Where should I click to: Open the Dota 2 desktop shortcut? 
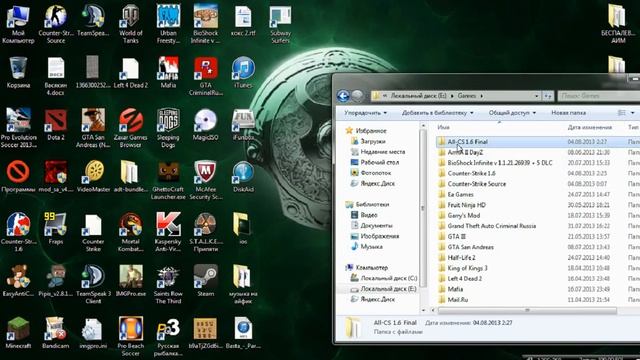click(56, 125)
